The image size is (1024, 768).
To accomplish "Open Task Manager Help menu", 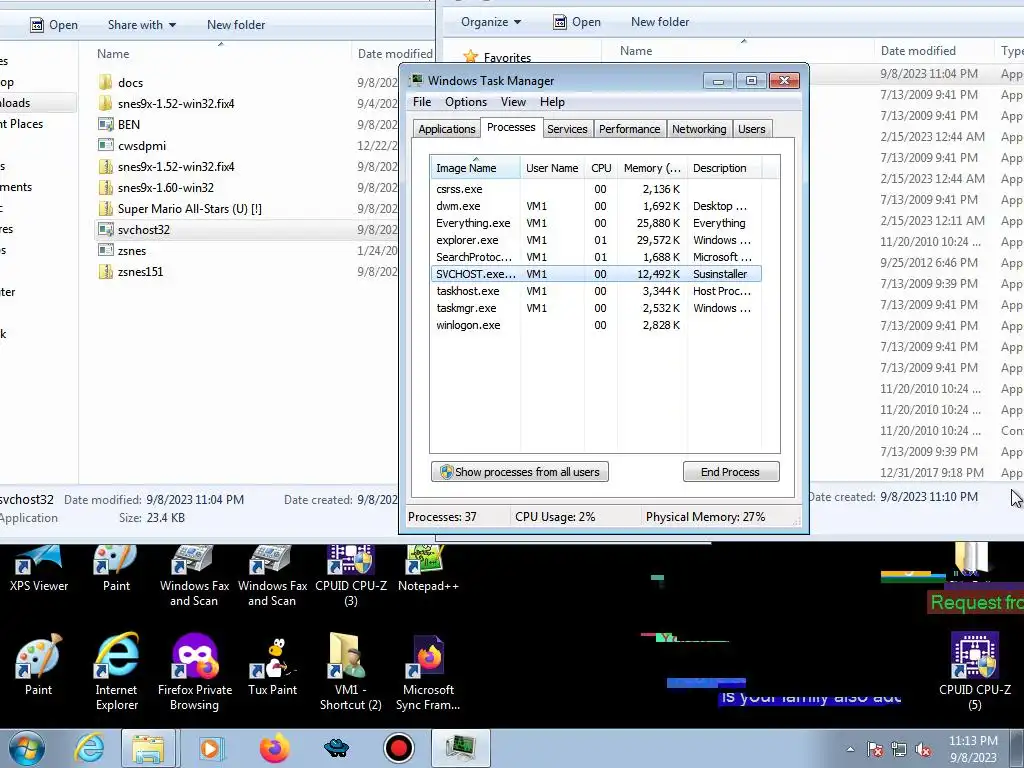I will pyautogui.click(x=552, y=102).
